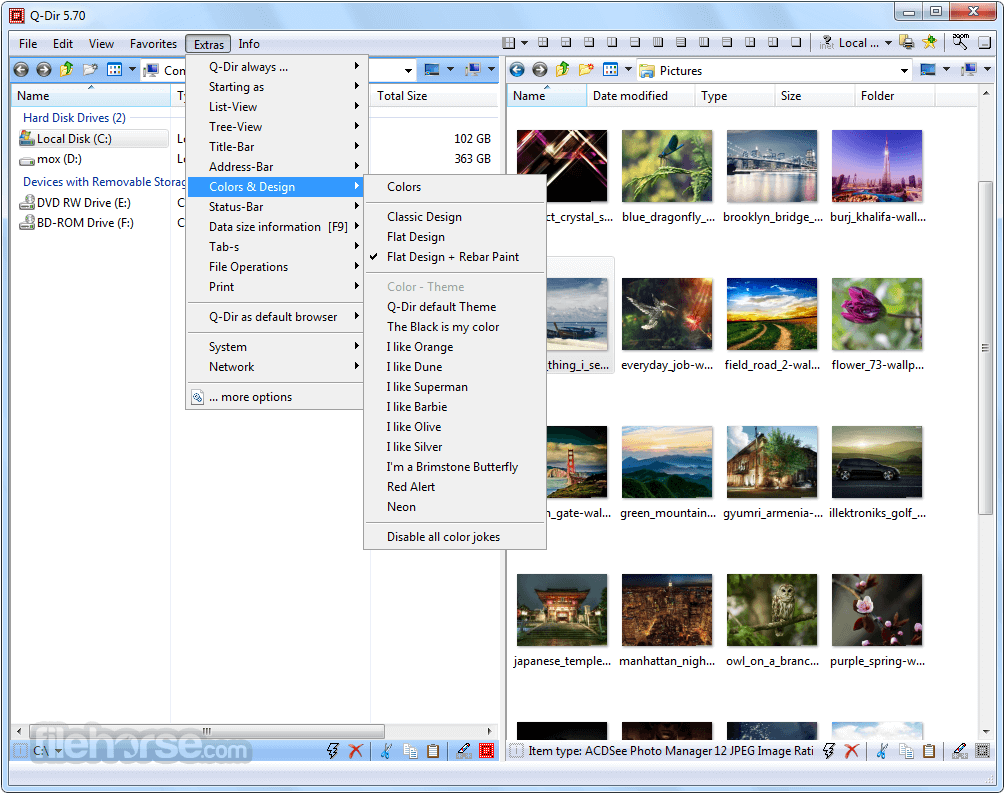Screen dimensions: 1005x794
Task: Open the Colors entry in submenu
Action: click(x=454, y=186)
